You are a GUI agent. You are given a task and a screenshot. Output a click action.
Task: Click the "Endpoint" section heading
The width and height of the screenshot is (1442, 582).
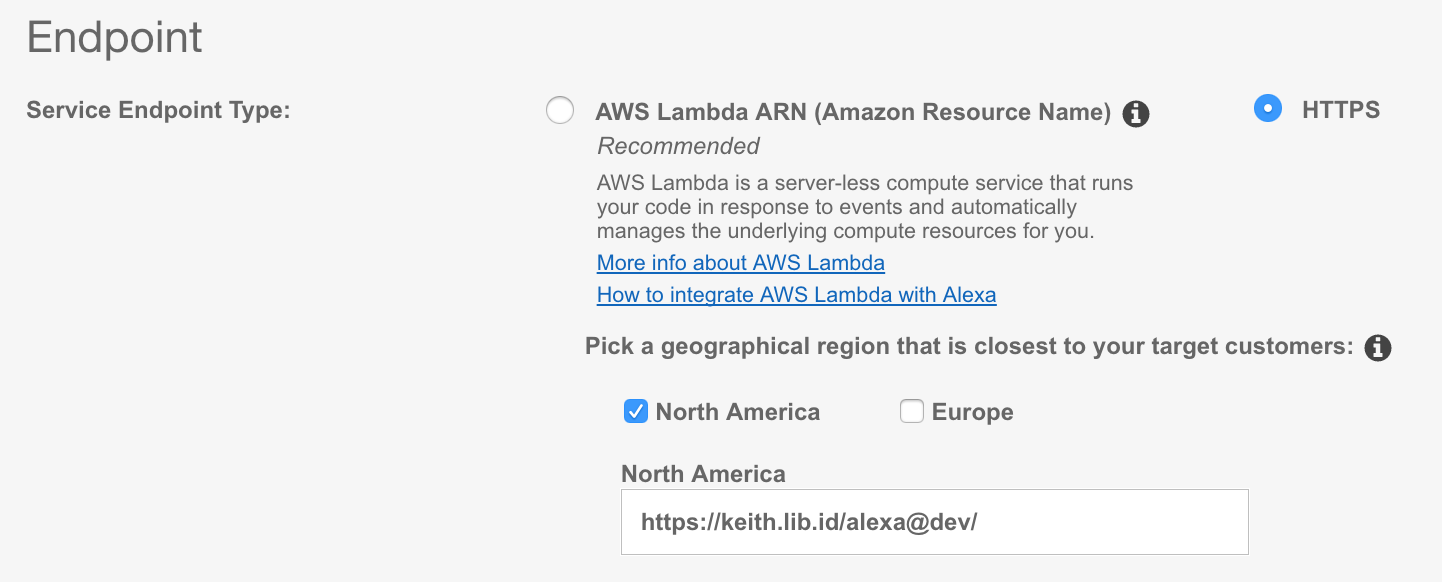coord(114,38)
